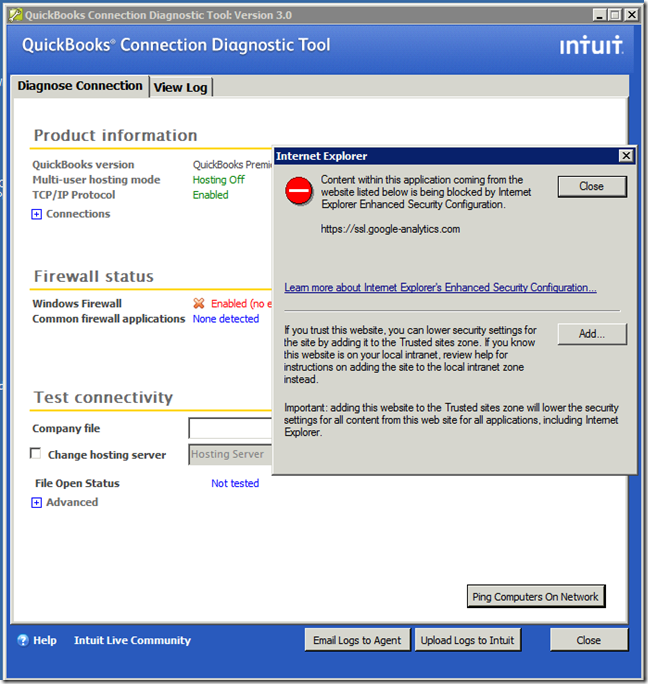Select the Diagnose Connection tab
The image size is (648, 684).
point(80,86)
